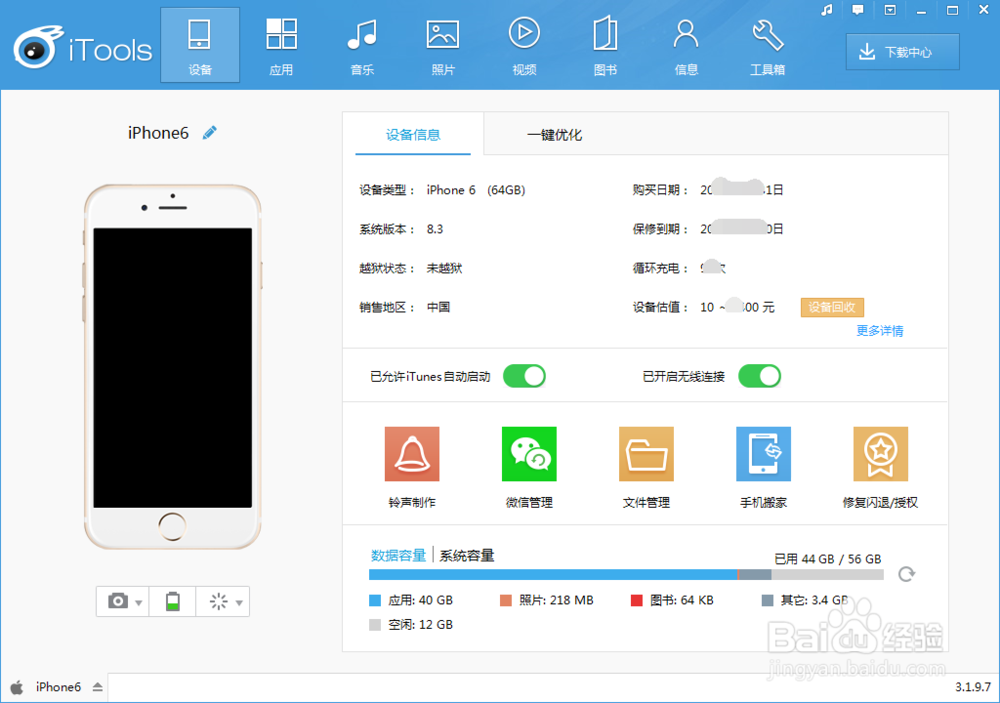Click the version 3.1.9.7 text
Viewport: 1000px width, 703px height.
(x=973, y=687)
